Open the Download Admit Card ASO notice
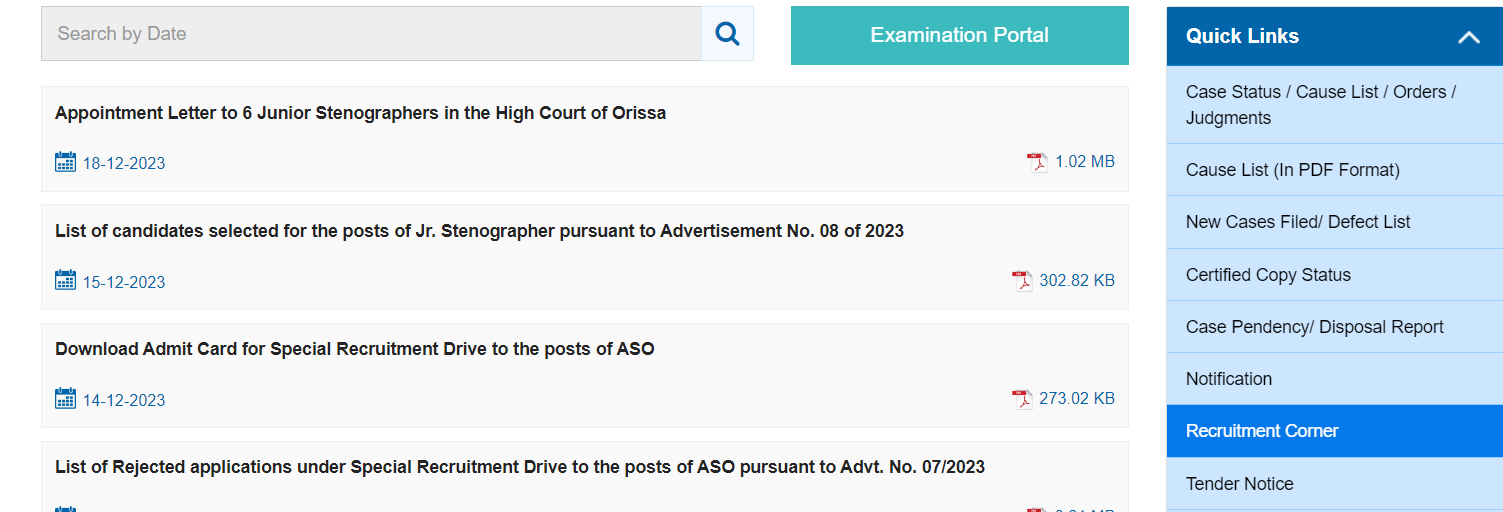 tap(355, 349)
